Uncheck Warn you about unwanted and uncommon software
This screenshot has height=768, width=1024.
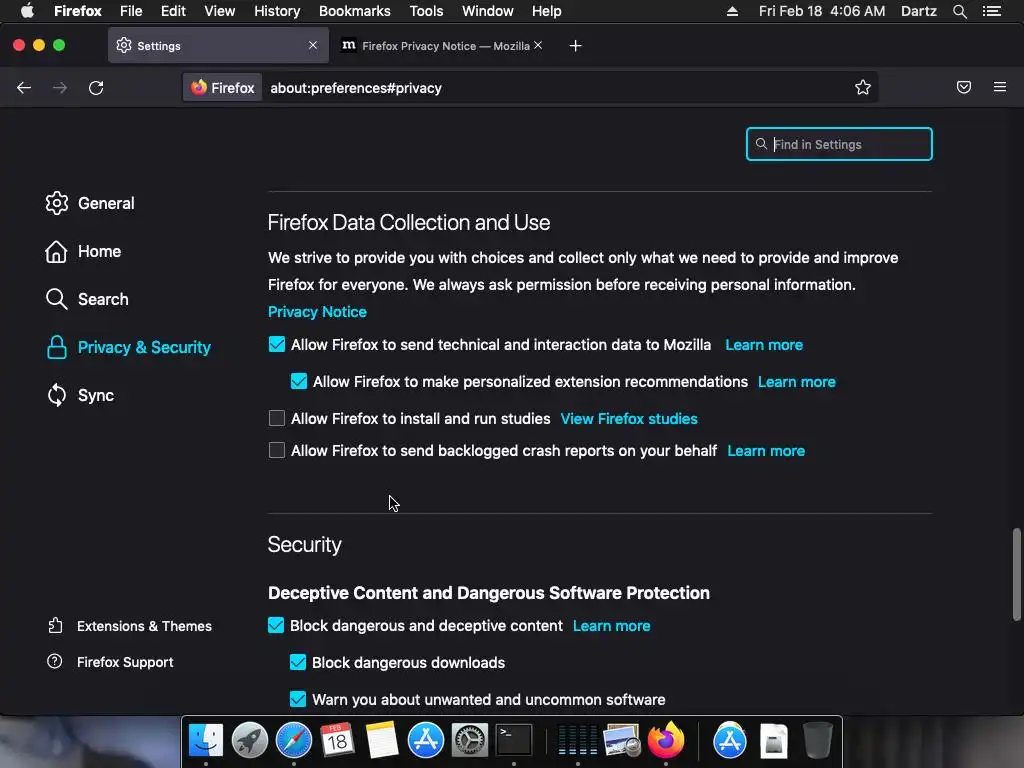[x=298, y=699]
